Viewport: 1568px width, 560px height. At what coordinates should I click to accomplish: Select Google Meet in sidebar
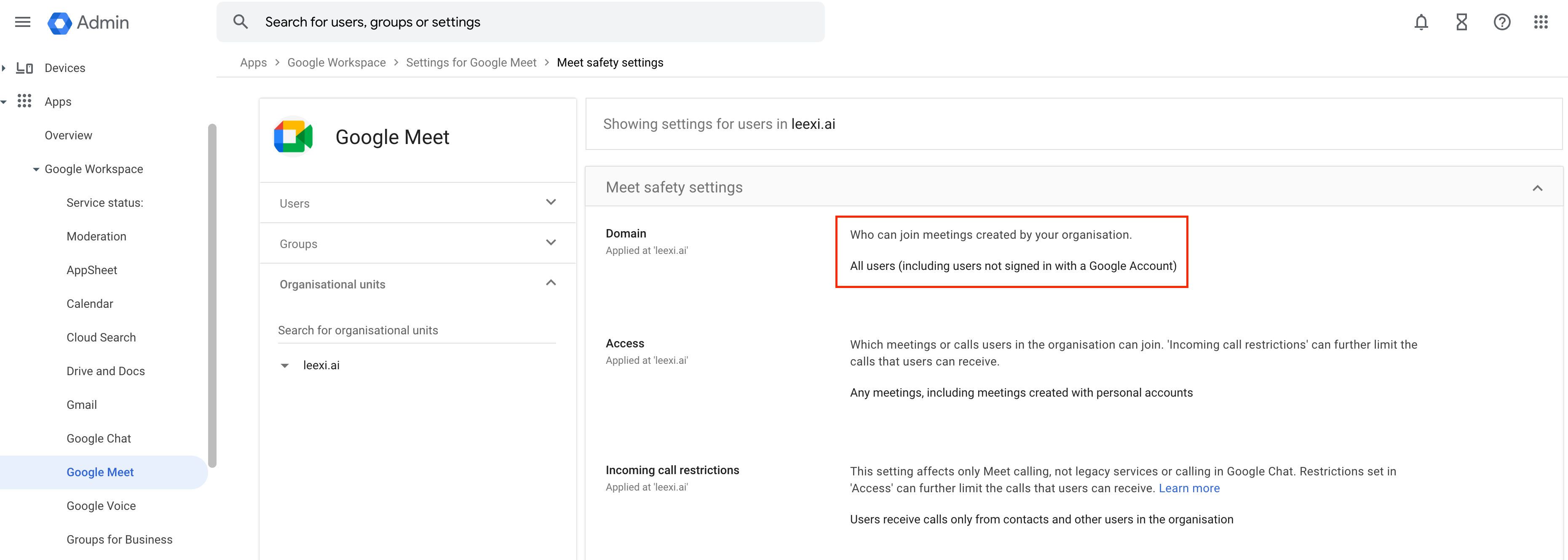(x=104, y=472)
